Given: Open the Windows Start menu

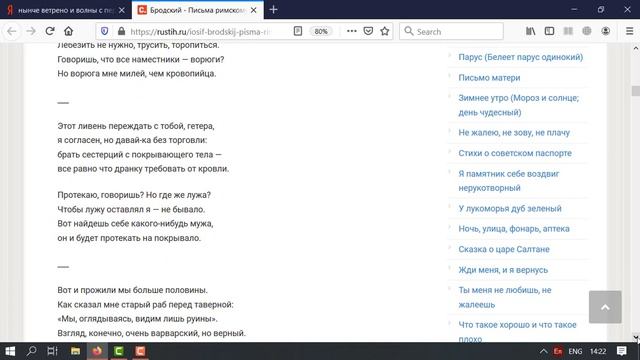Looking at the screenshot, I should pyautogui.click(x=10, y=351).
